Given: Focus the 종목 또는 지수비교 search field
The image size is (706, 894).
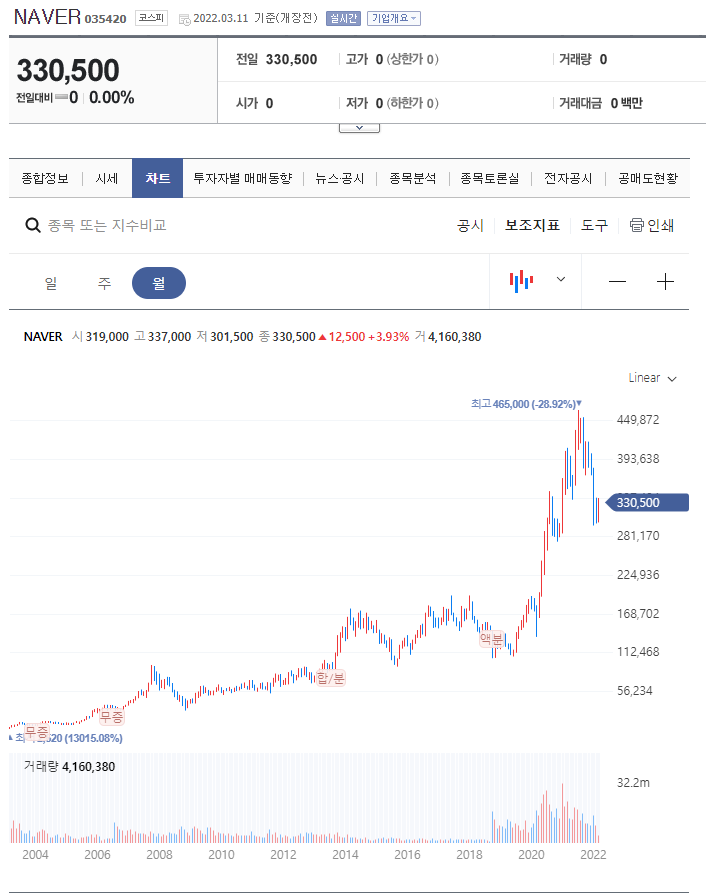Looking at the screenshot, I should point(107,225).
